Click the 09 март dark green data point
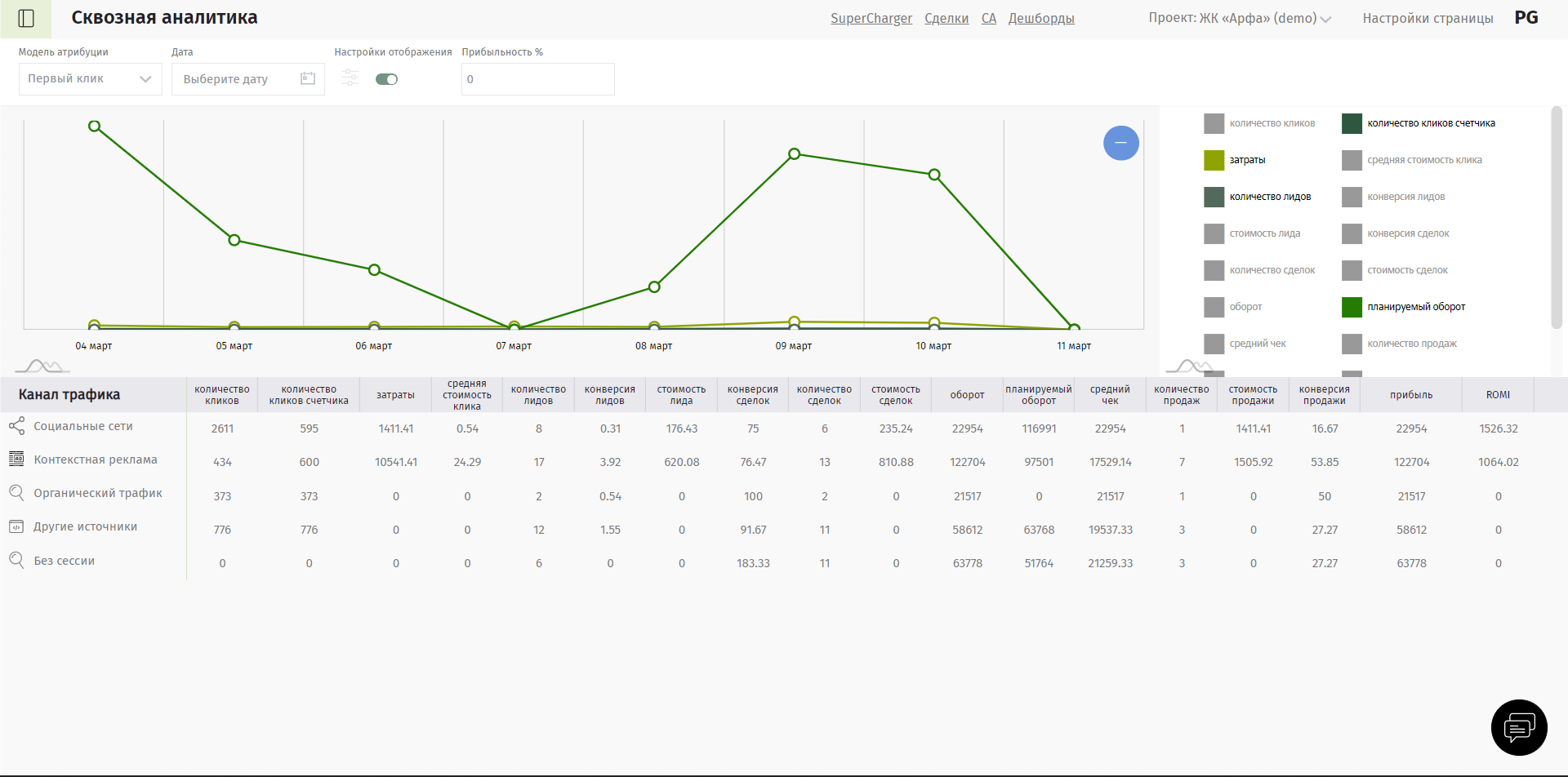Viewport: 1568px width, 777px height. [x=794, y=153]
